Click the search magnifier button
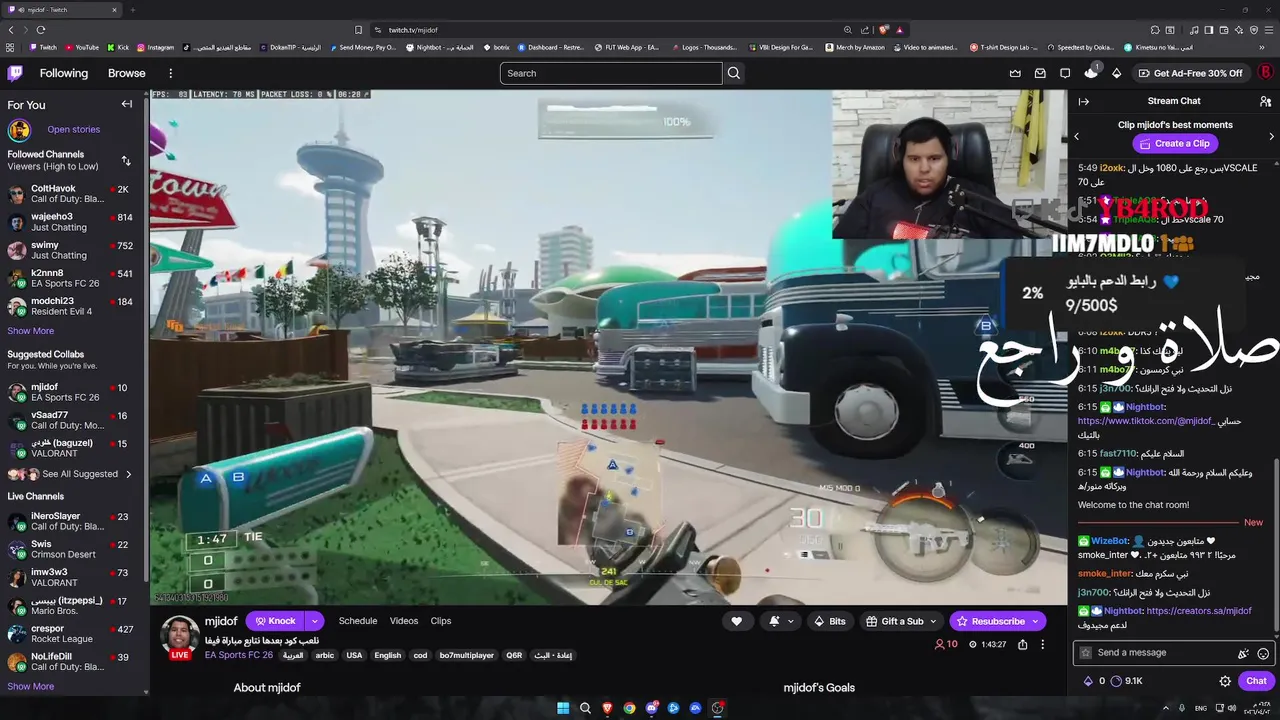This screenshot has width=1280, height=720. click(x=734, y=73)
